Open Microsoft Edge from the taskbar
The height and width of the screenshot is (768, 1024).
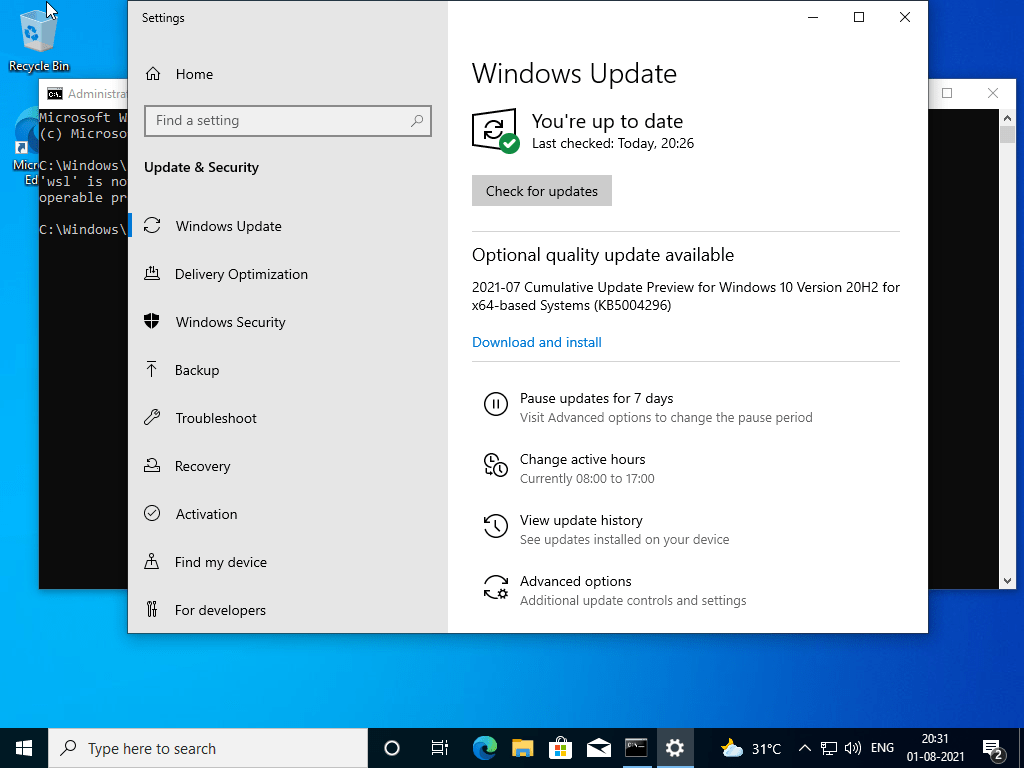click(x=485, y=748)
